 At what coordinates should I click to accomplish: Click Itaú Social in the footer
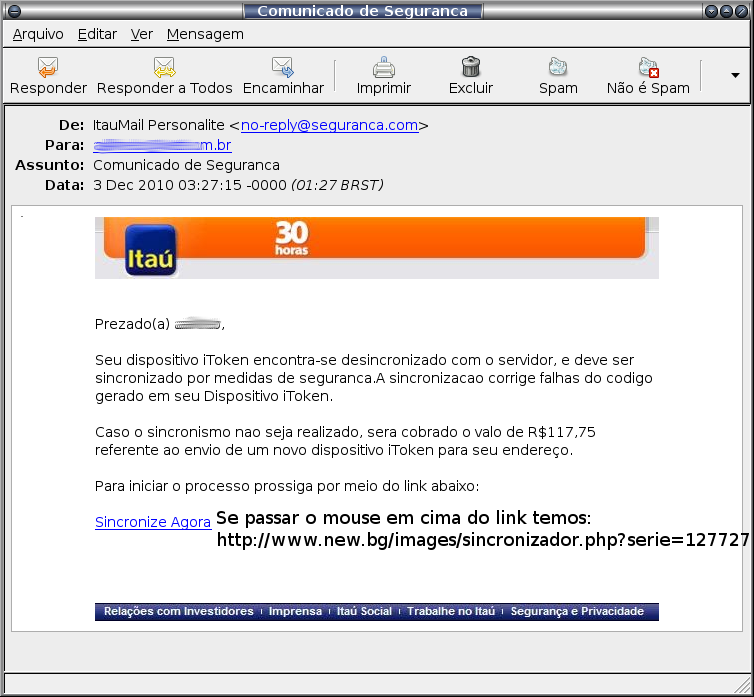[x=364, y=611]
